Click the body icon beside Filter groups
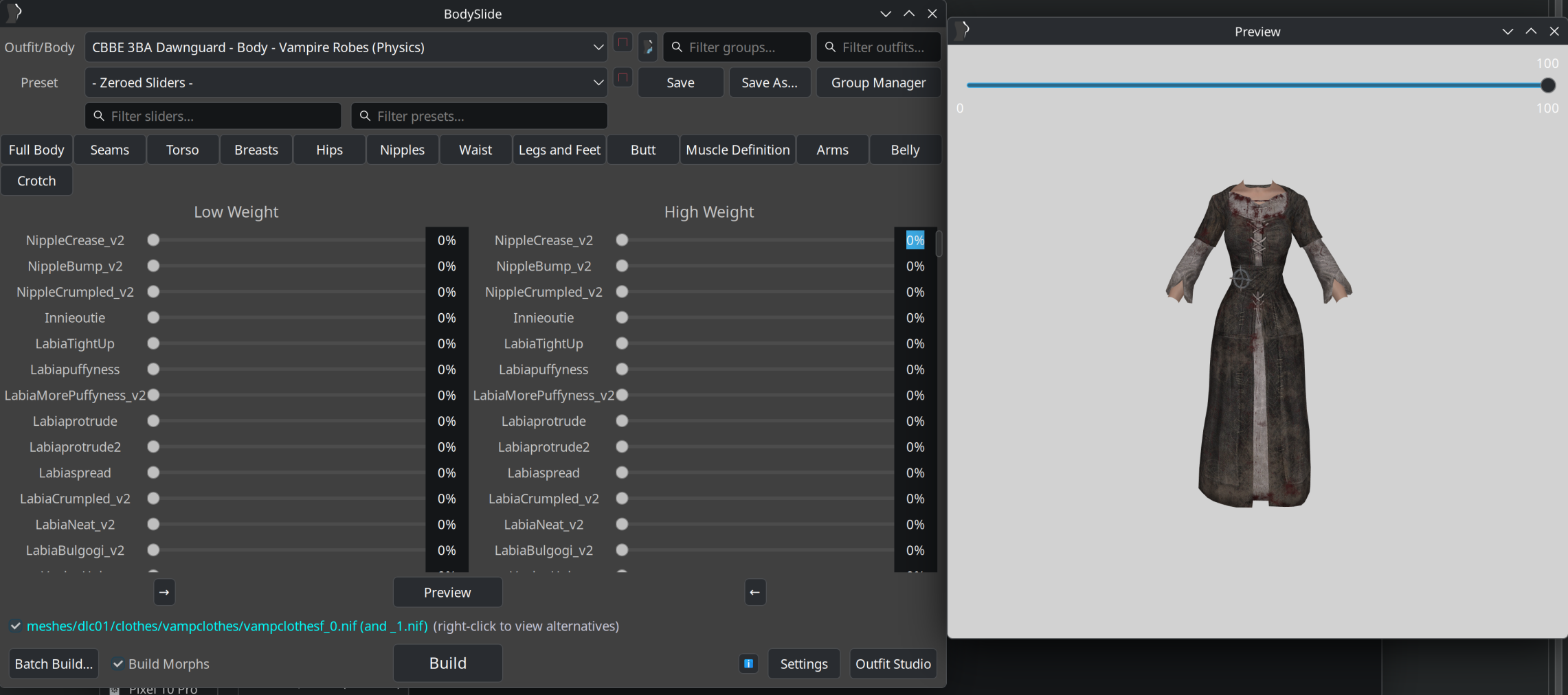1568x695 pixels. click(x=648, y=47)
